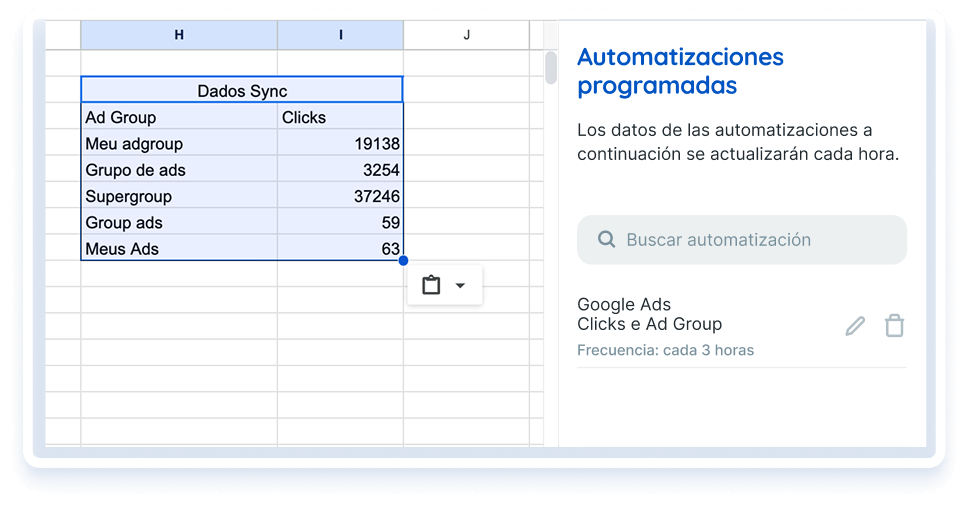Click the pencil edit icon for Google Ads automation
Image resolution: width=968 pixels, height=505 pixels.
tap(855, 326)
